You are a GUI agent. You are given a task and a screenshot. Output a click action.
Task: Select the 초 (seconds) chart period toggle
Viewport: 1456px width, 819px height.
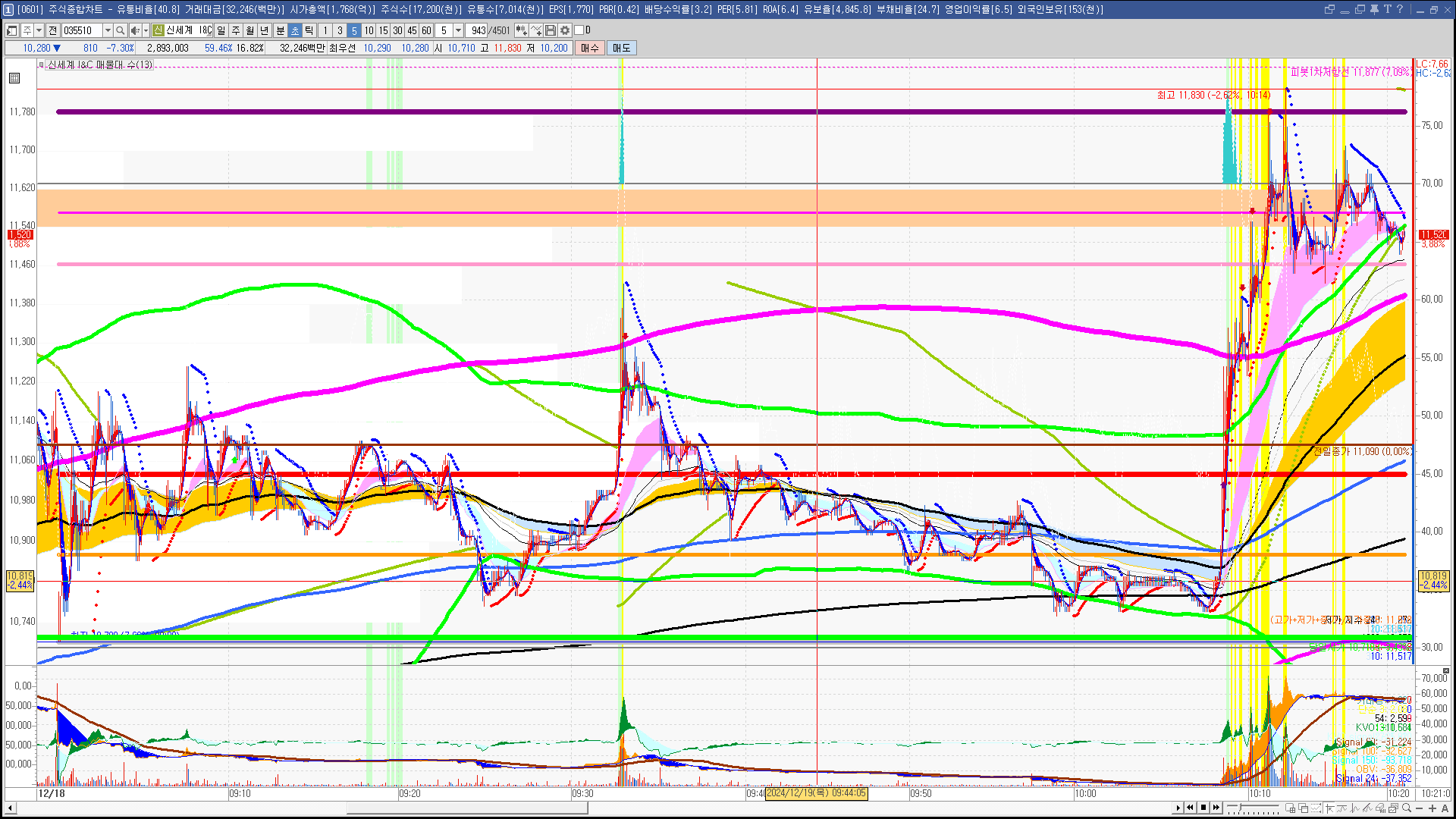click(x=295, y=30)
